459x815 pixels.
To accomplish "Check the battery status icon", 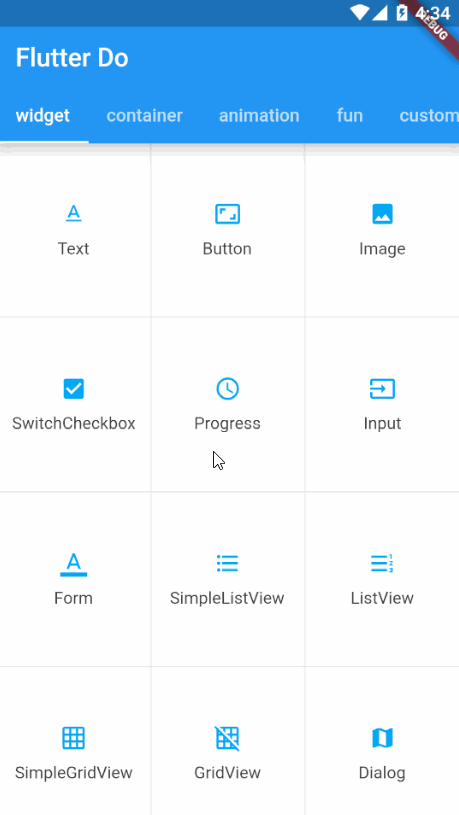I will (401, 12).
